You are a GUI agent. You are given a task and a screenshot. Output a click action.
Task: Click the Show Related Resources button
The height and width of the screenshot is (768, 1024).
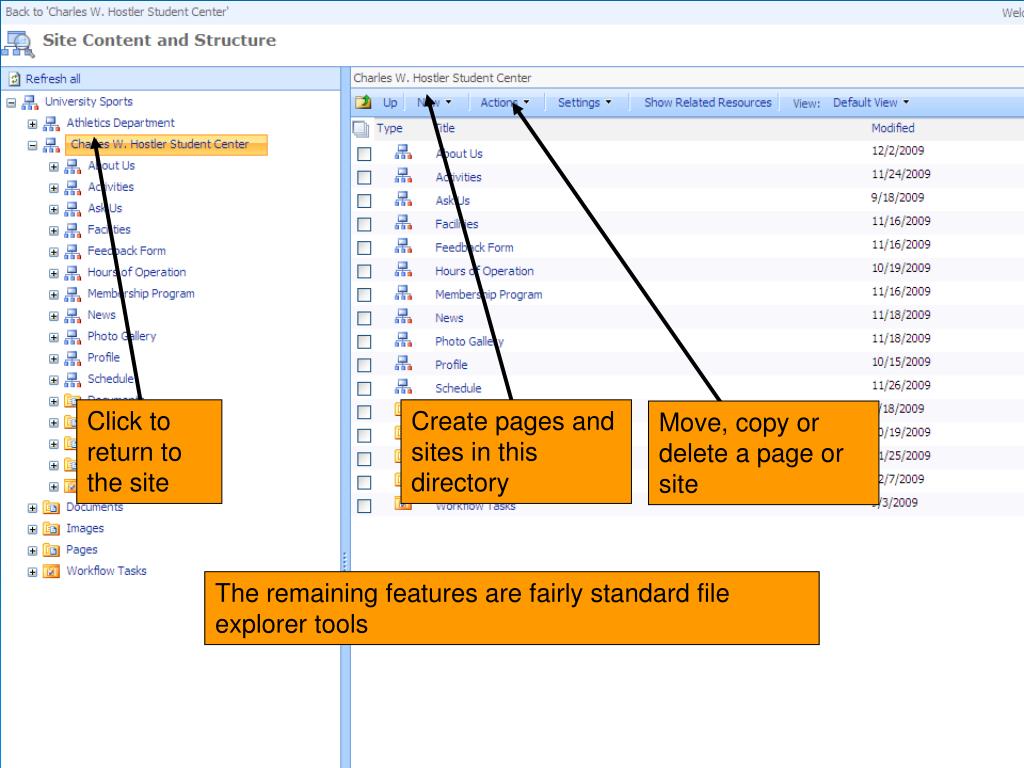pos(707,103)
